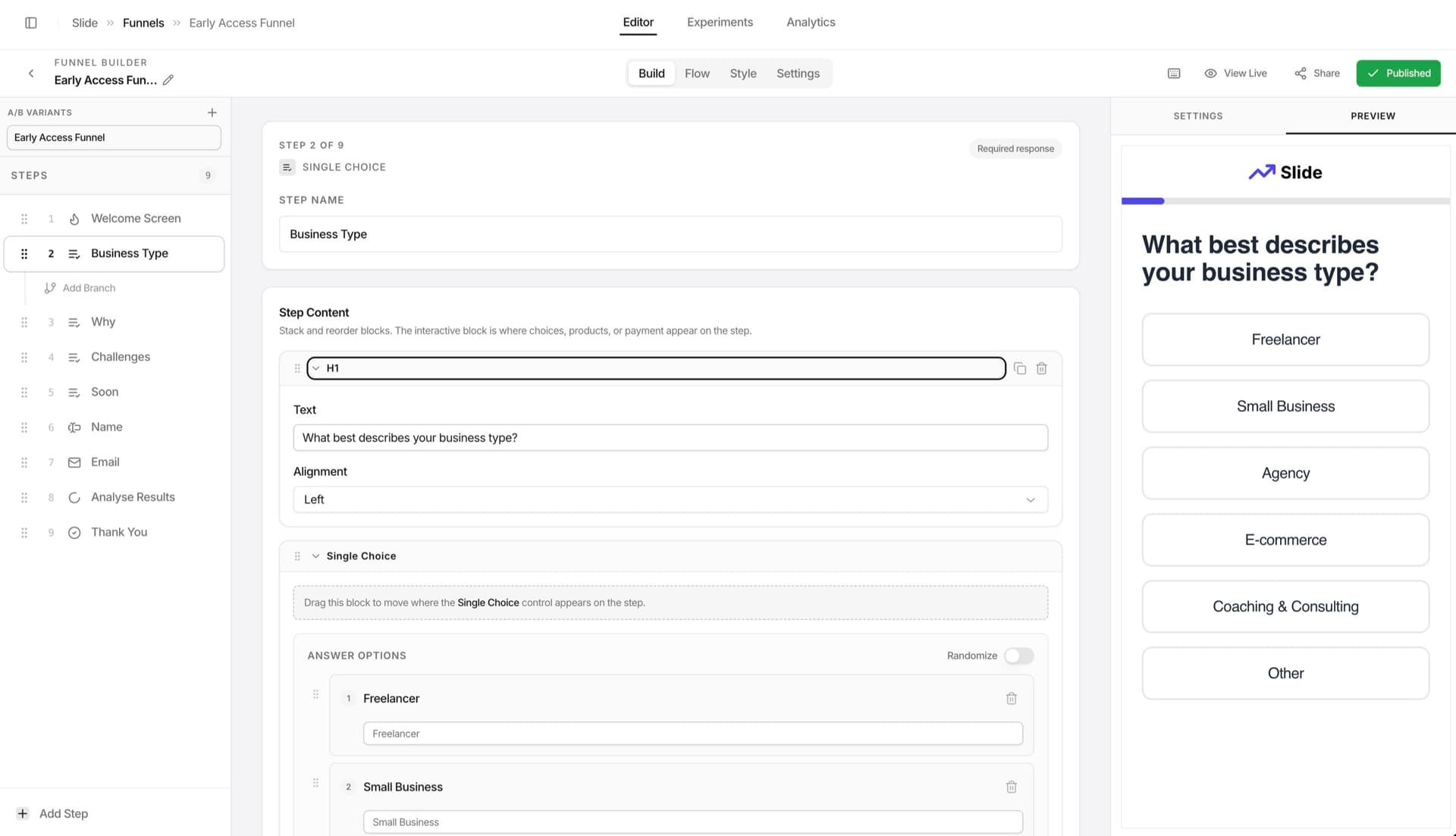Collapse the H1 block chevron

click(x=316, y=368)
